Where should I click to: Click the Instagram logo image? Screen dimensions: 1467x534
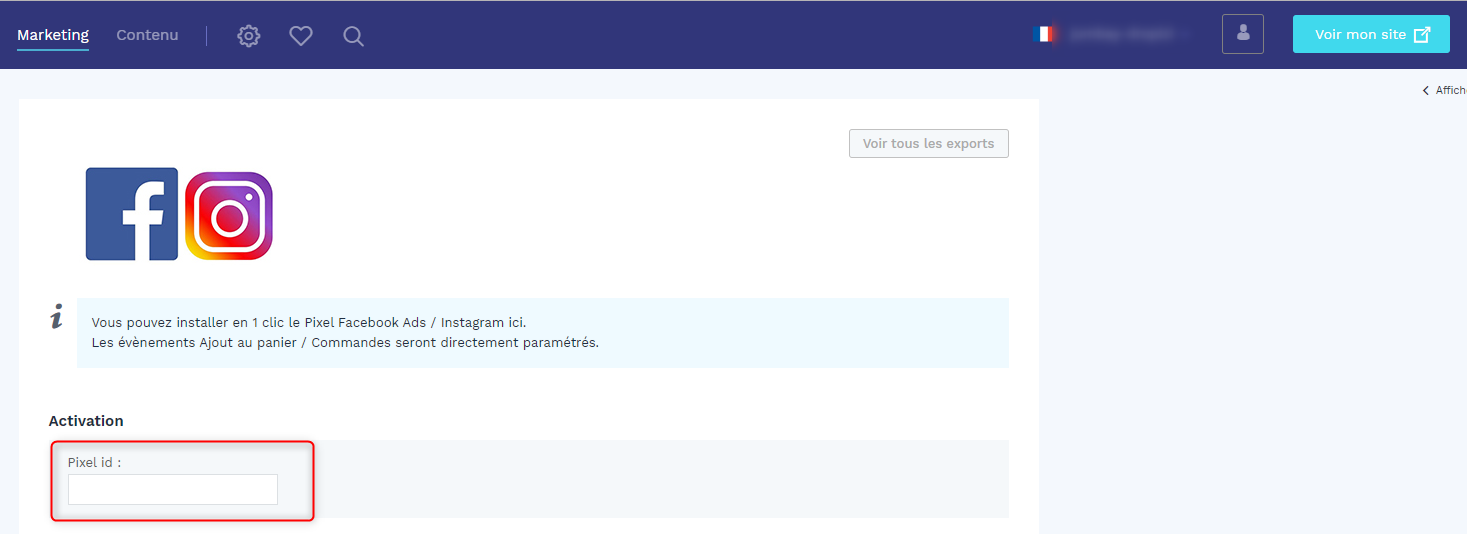tap(229, 216)
